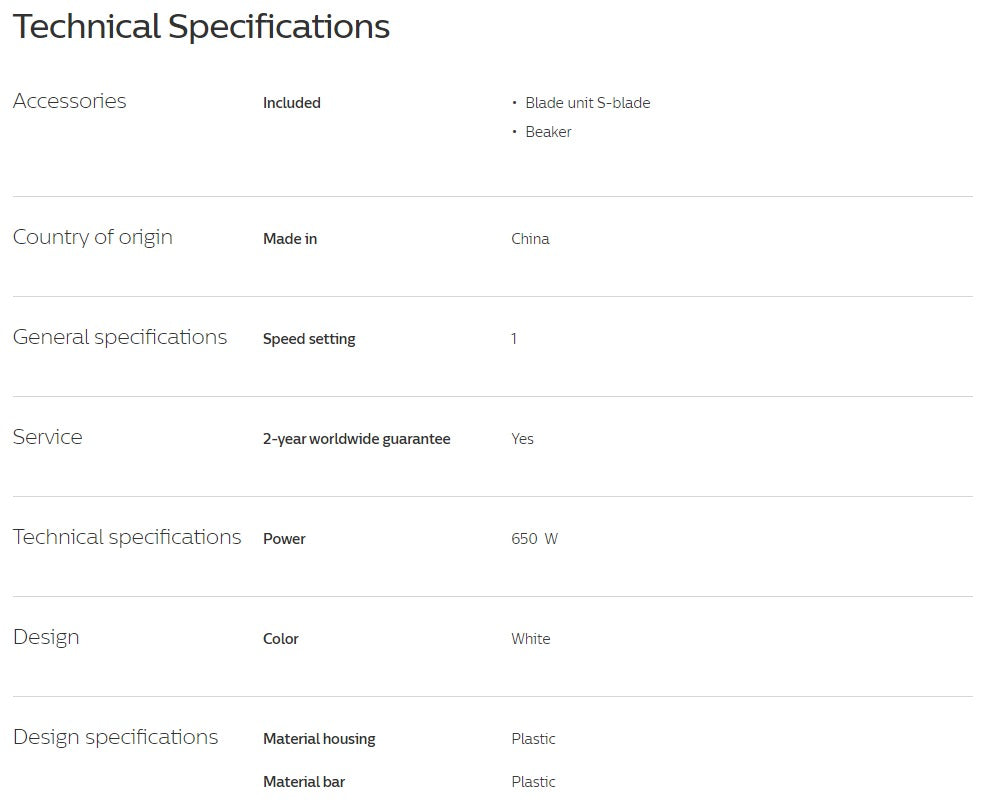Click the Color label under Design
Screen dimensions: 988x806
pos(280,639)
